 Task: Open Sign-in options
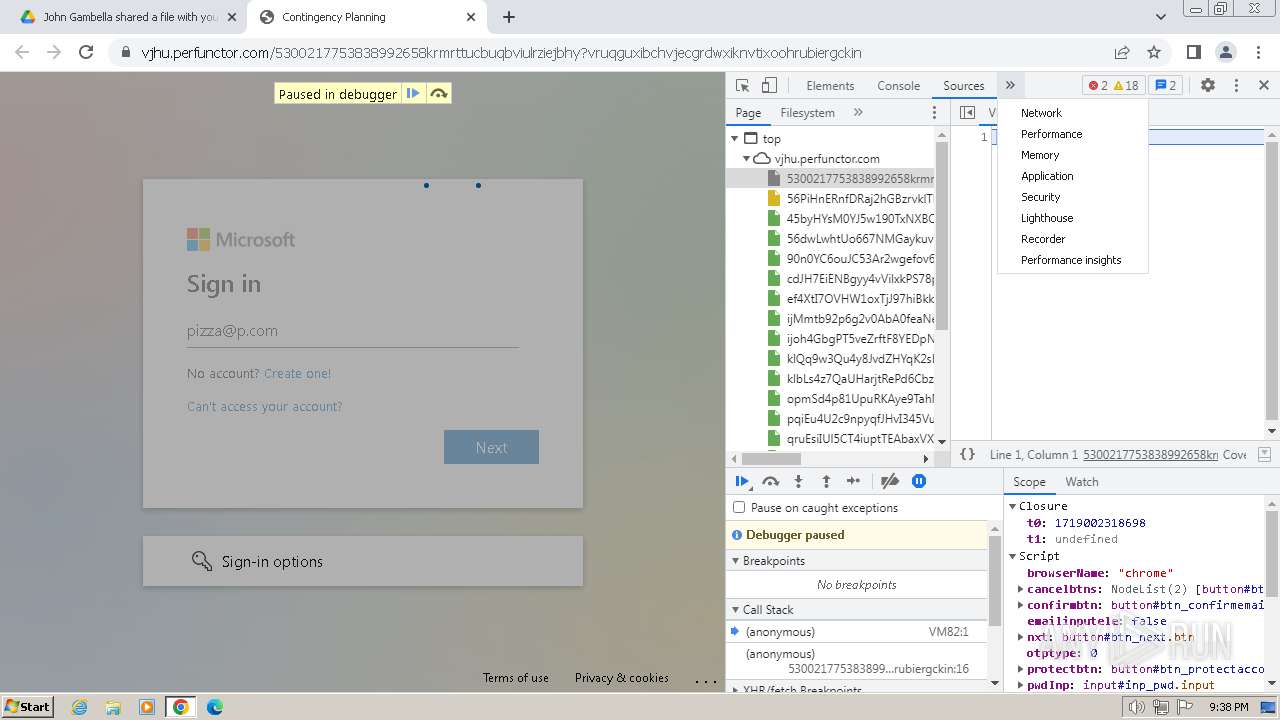tap(363, 561)
